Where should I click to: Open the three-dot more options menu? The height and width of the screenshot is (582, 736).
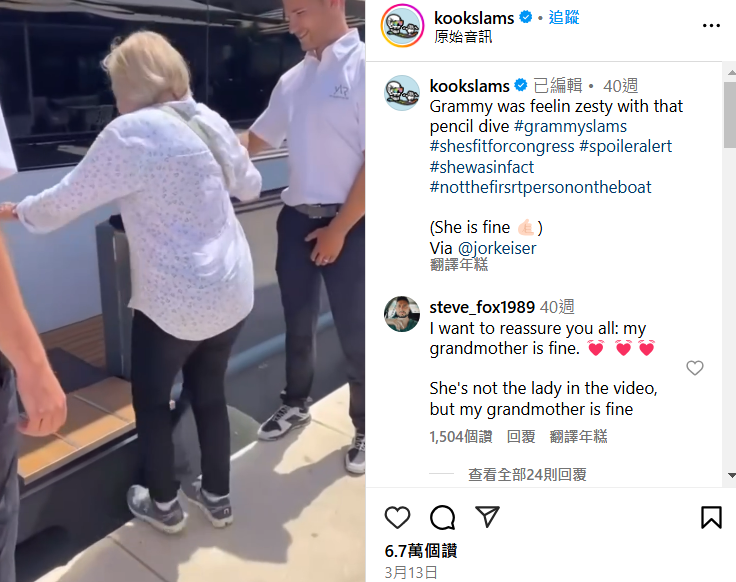tap(711, 26)
